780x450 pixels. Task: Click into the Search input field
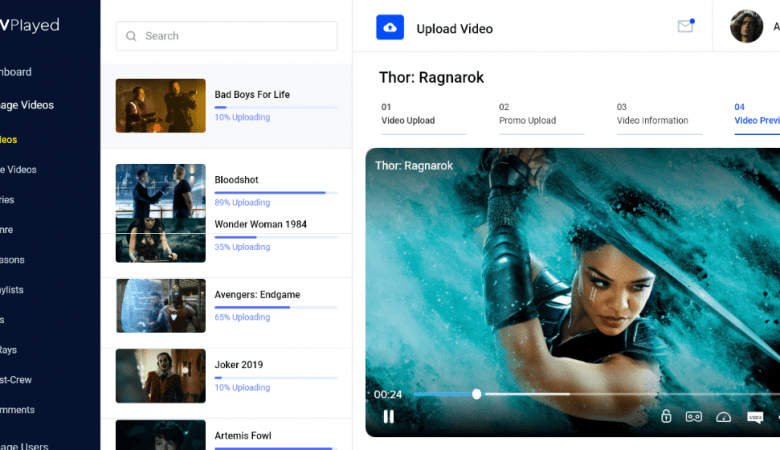coord(226,36)
